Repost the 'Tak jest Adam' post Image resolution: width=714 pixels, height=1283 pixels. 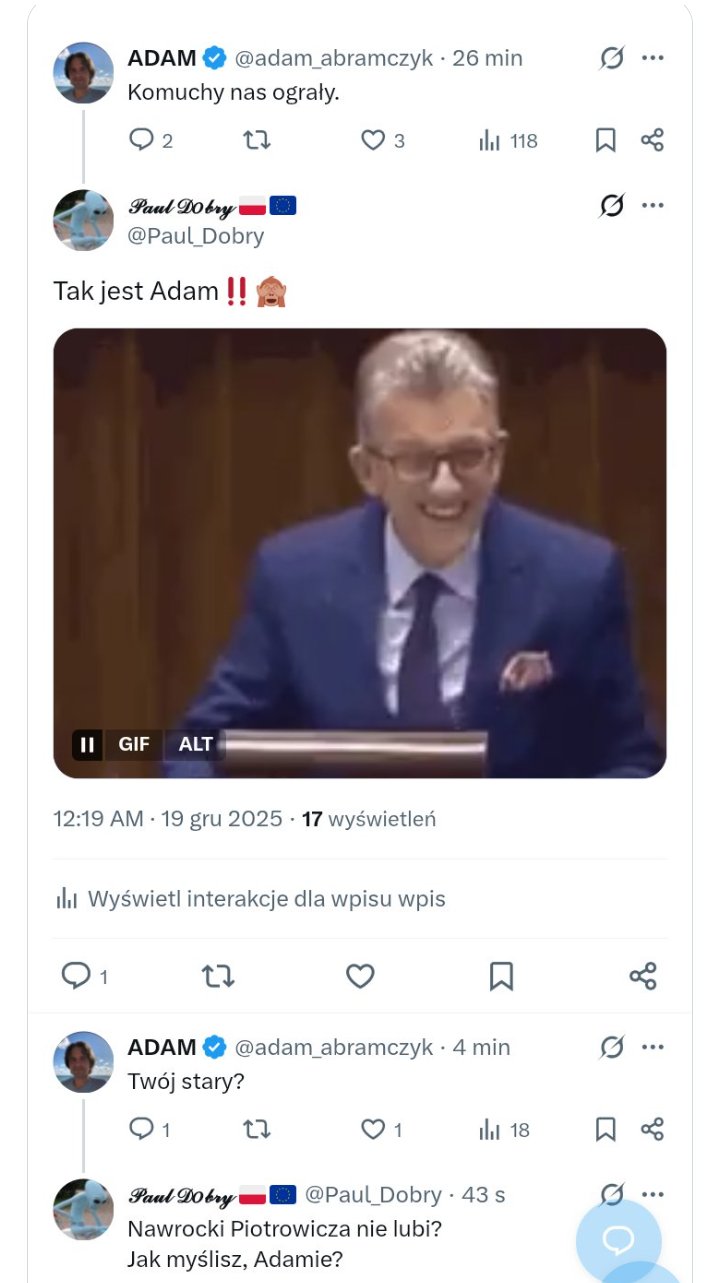click(x=218, y=976)
